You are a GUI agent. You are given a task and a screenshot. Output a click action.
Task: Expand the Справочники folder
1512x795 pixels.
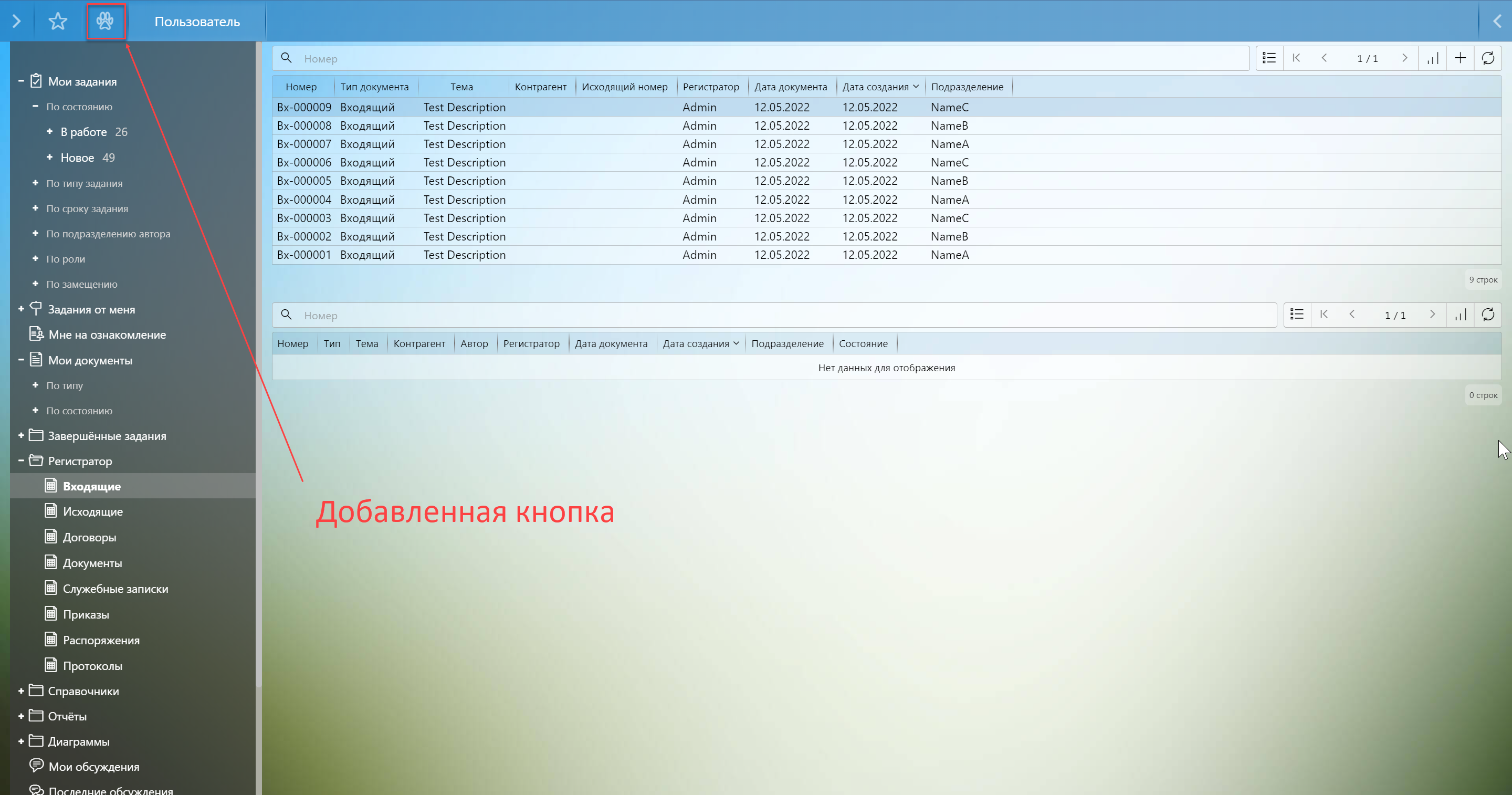click(x=21, y=691)
